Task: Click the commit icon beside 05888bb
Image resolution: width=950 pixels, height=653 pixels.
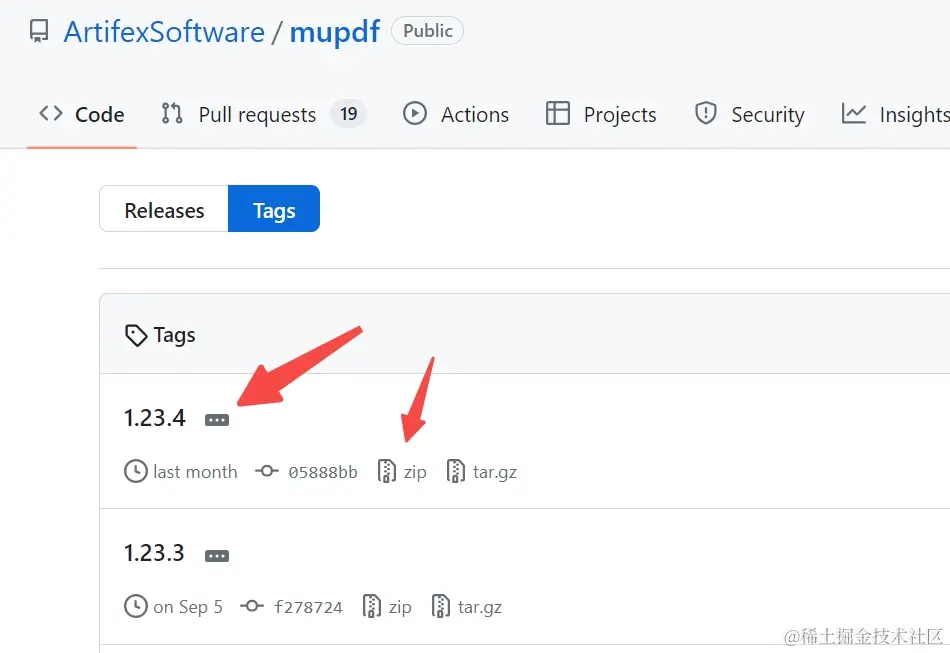Action: click(x=267, y=471)
